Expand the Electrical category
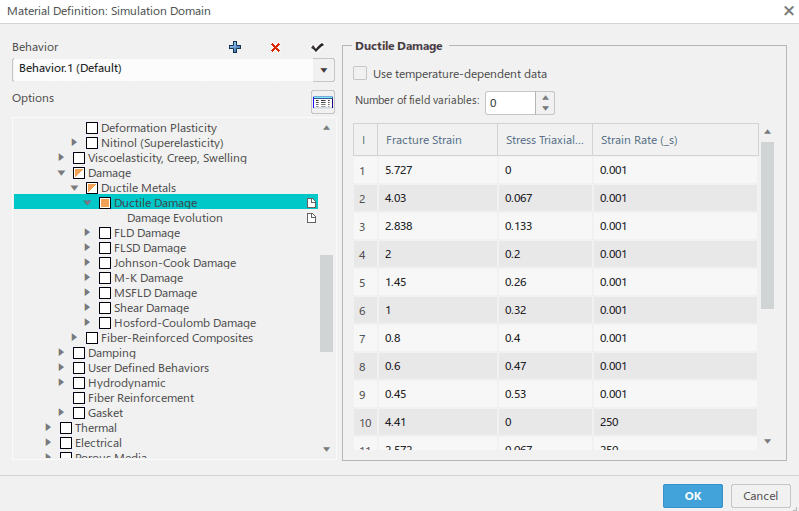Screen dimensions: 799x511 coord(48,442)
